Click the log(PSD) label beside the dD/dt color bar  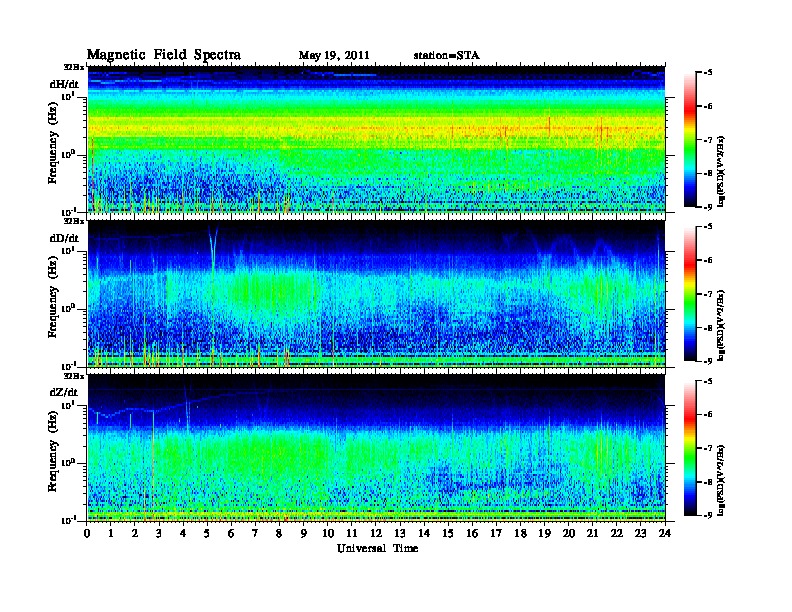tap(721, 325)
